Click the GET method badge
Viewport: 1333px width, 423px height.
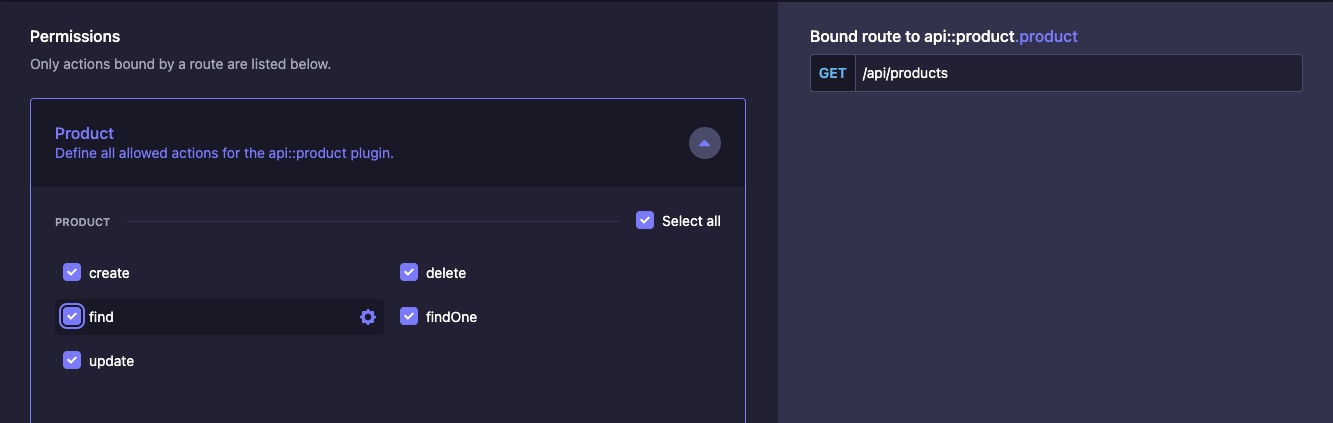[x=833, y=73]
